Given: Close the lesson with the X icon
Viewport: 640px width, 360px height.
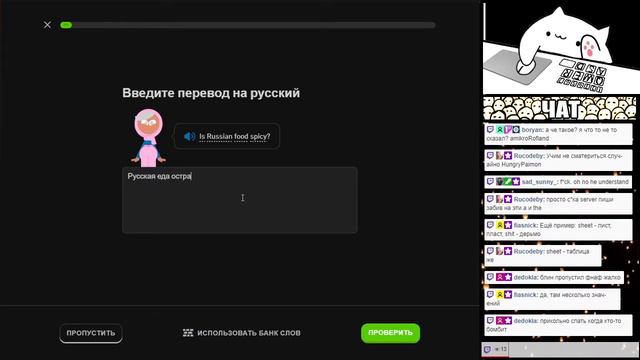Looking at the screenshot, I should pyautogui.click(x=47, y=25).
